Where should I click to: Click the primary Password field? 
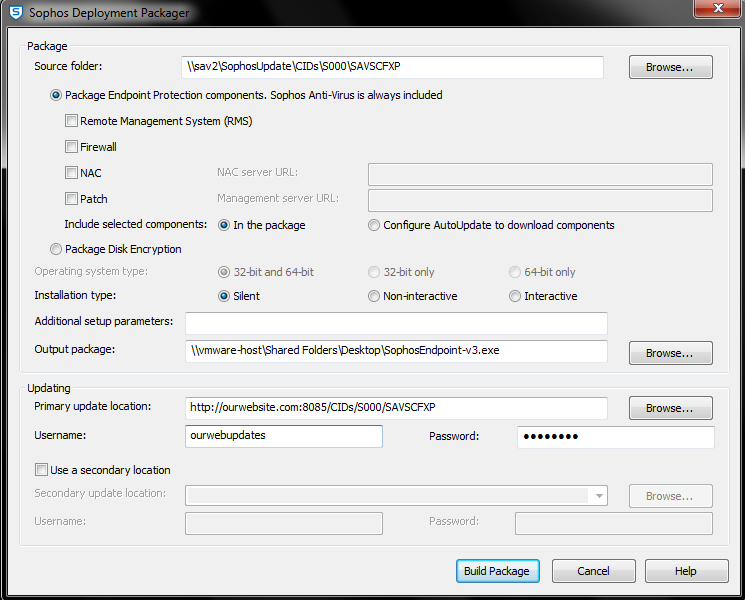616,437
